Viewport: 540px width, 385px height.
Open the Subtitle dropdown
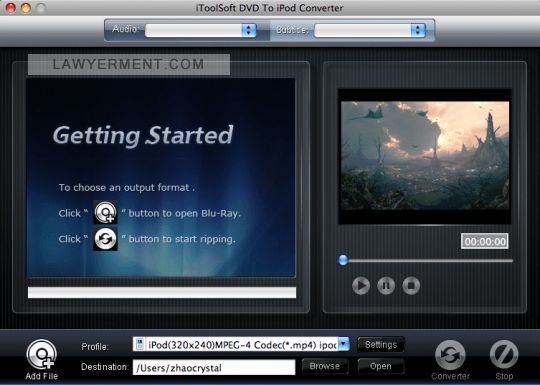370,30
